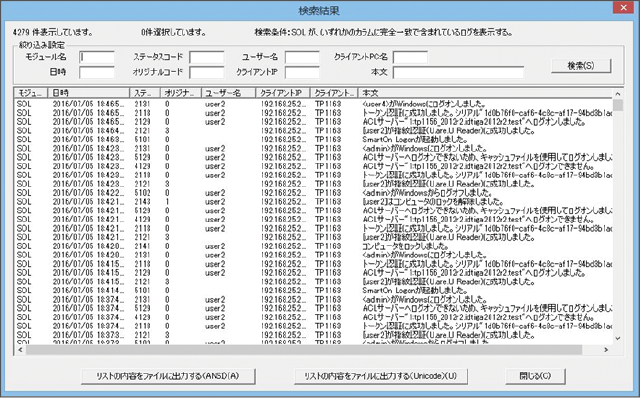
Task: Click the horizontal scrollbar left arrow
Action: coord(20,350)
